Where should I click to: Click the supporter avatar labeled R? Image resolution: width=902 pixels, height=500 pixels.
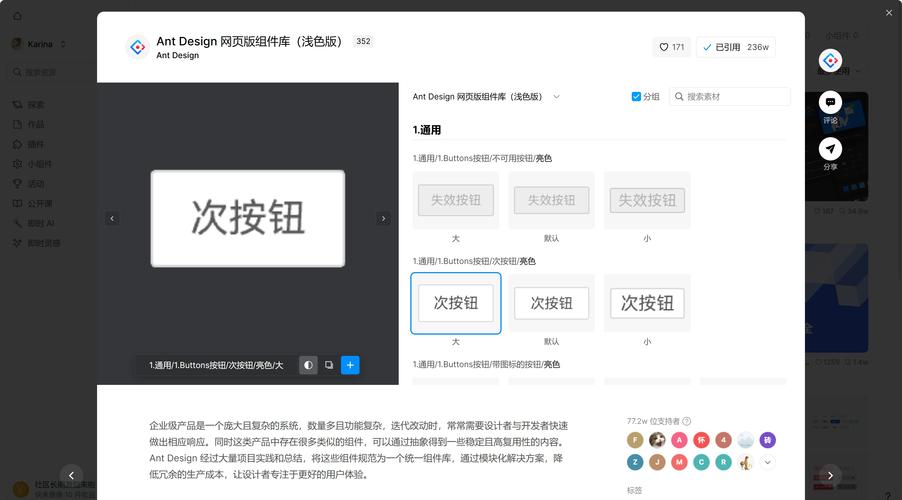[724, 462]
